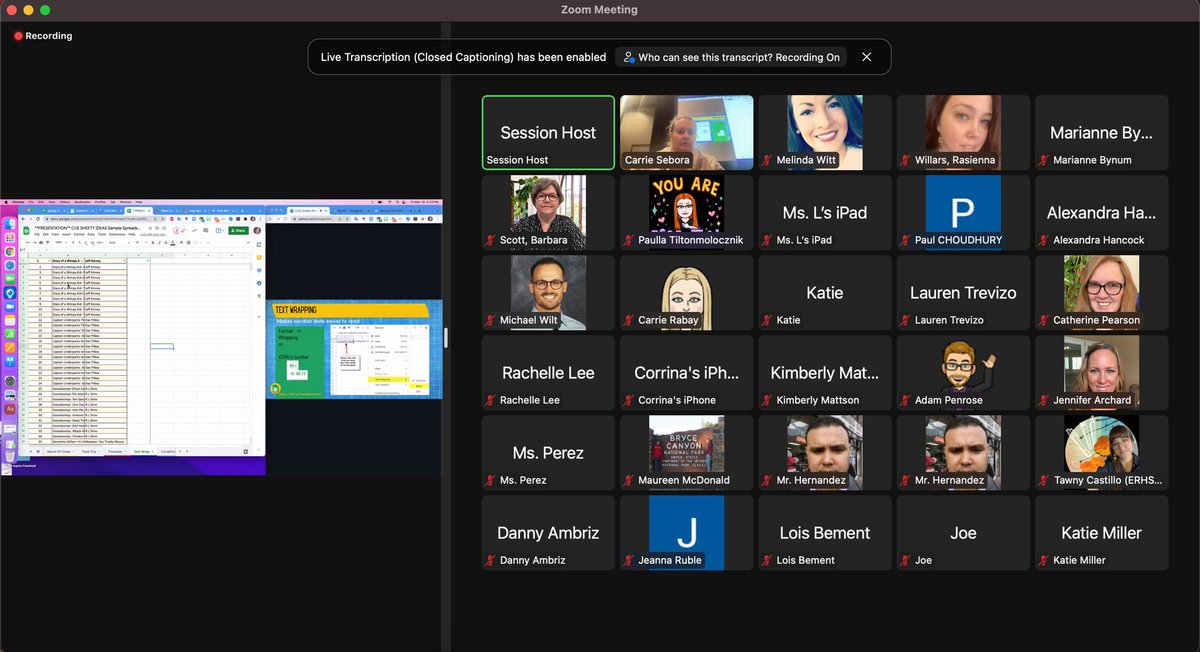Click the fill color swatch in the Sheets toolbar
The width and height of the screenshot is (1200, 652).
(180, 242)
